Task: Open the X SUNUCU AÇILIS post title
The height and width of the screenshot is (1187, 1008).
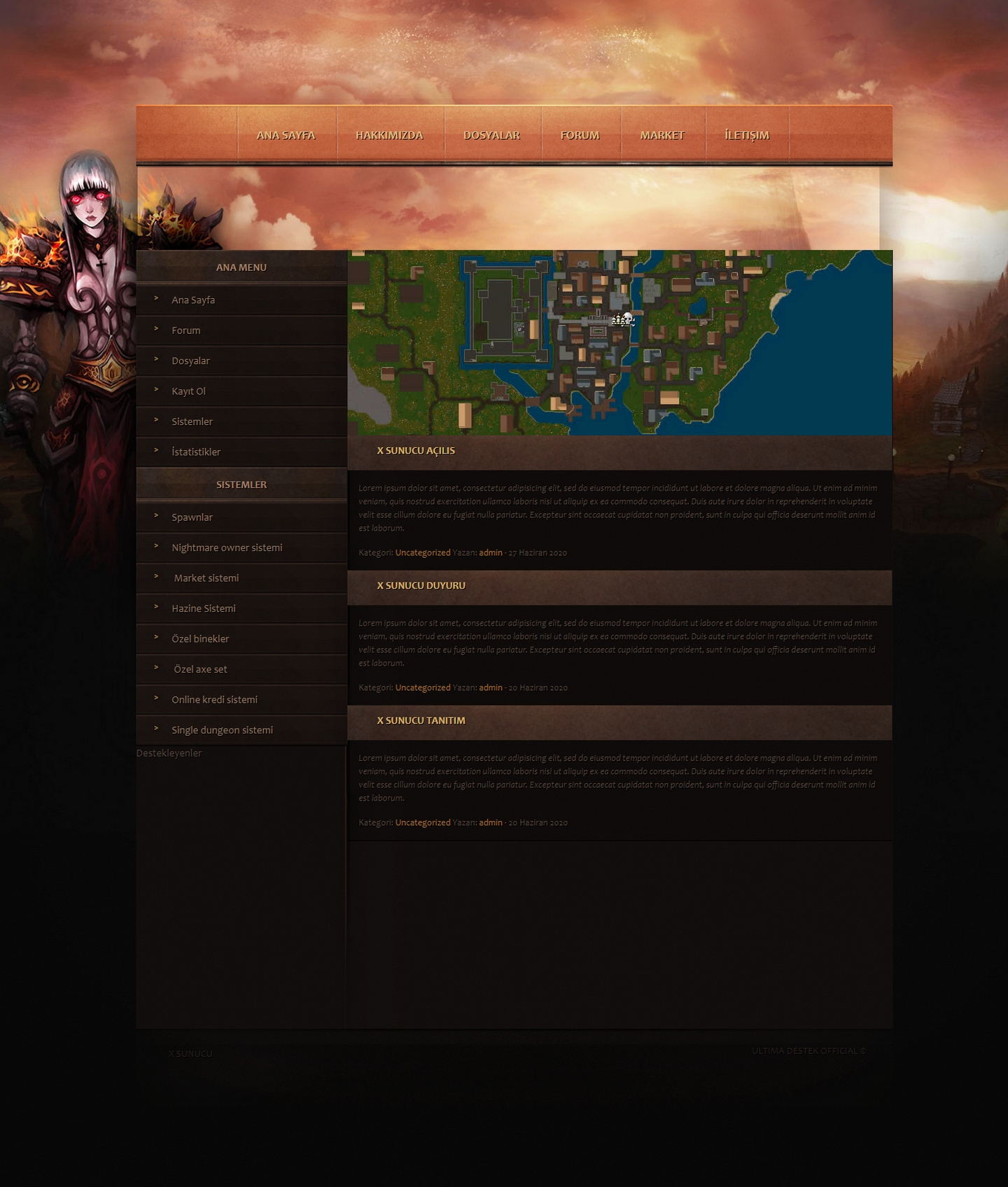Action: point(416,451)
